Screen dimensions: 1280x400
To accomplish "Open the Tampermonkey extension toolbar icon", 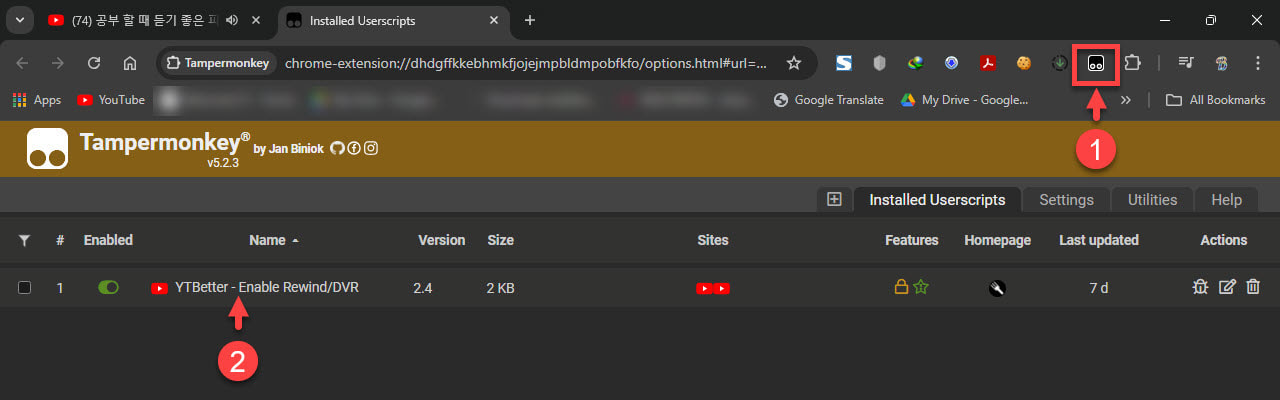I will coord(1096,63).
